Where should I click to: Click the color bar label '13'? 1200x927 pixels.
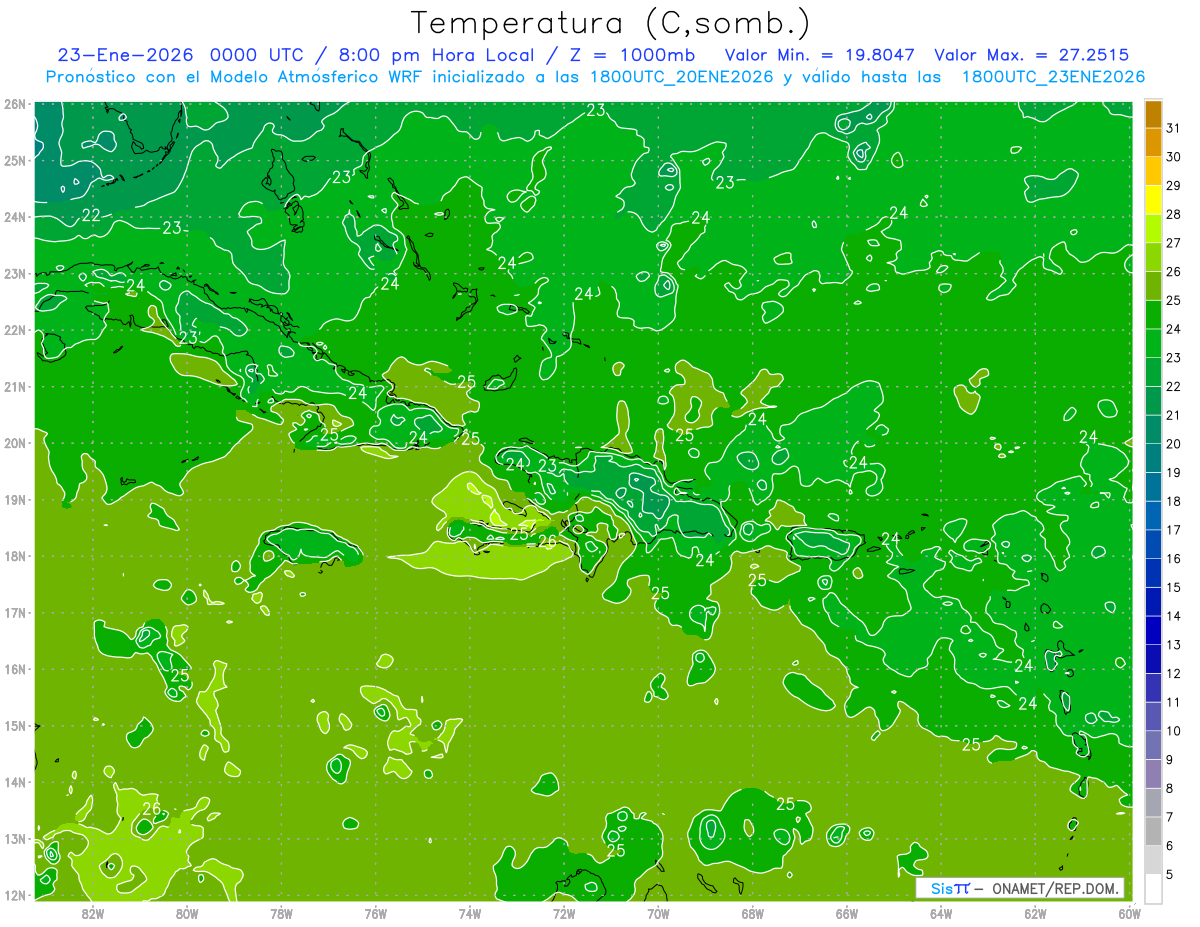point(1173,645)
